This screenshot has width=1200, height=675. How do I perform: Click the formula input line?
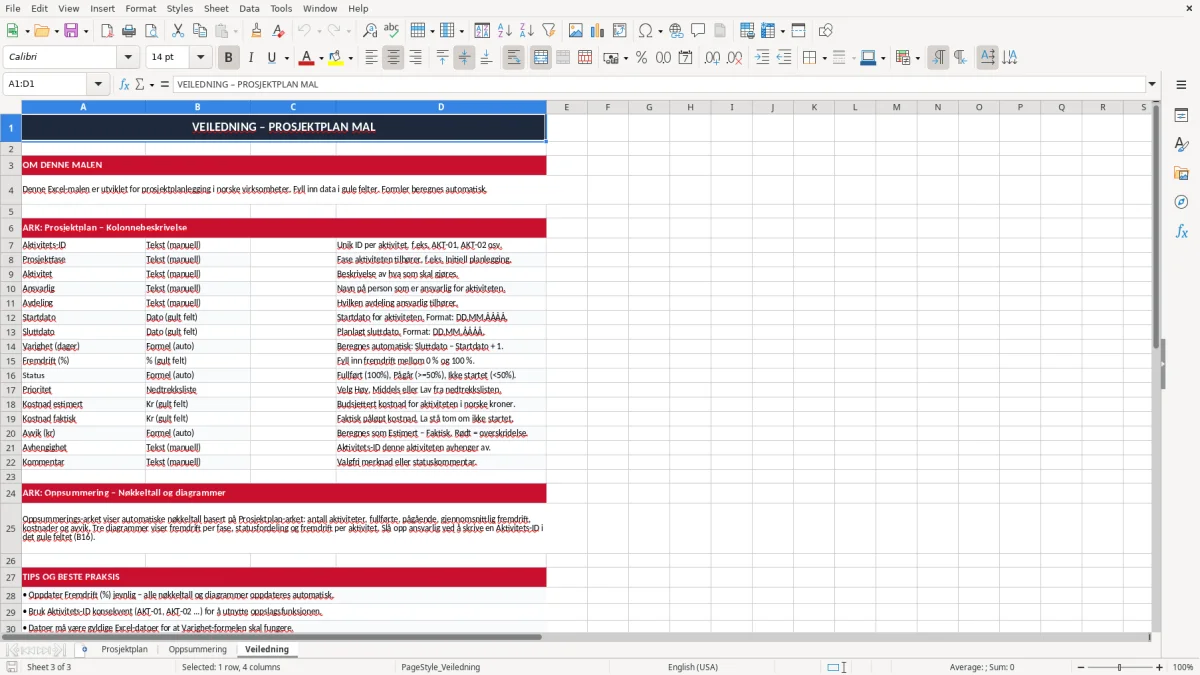coord(659,85)
